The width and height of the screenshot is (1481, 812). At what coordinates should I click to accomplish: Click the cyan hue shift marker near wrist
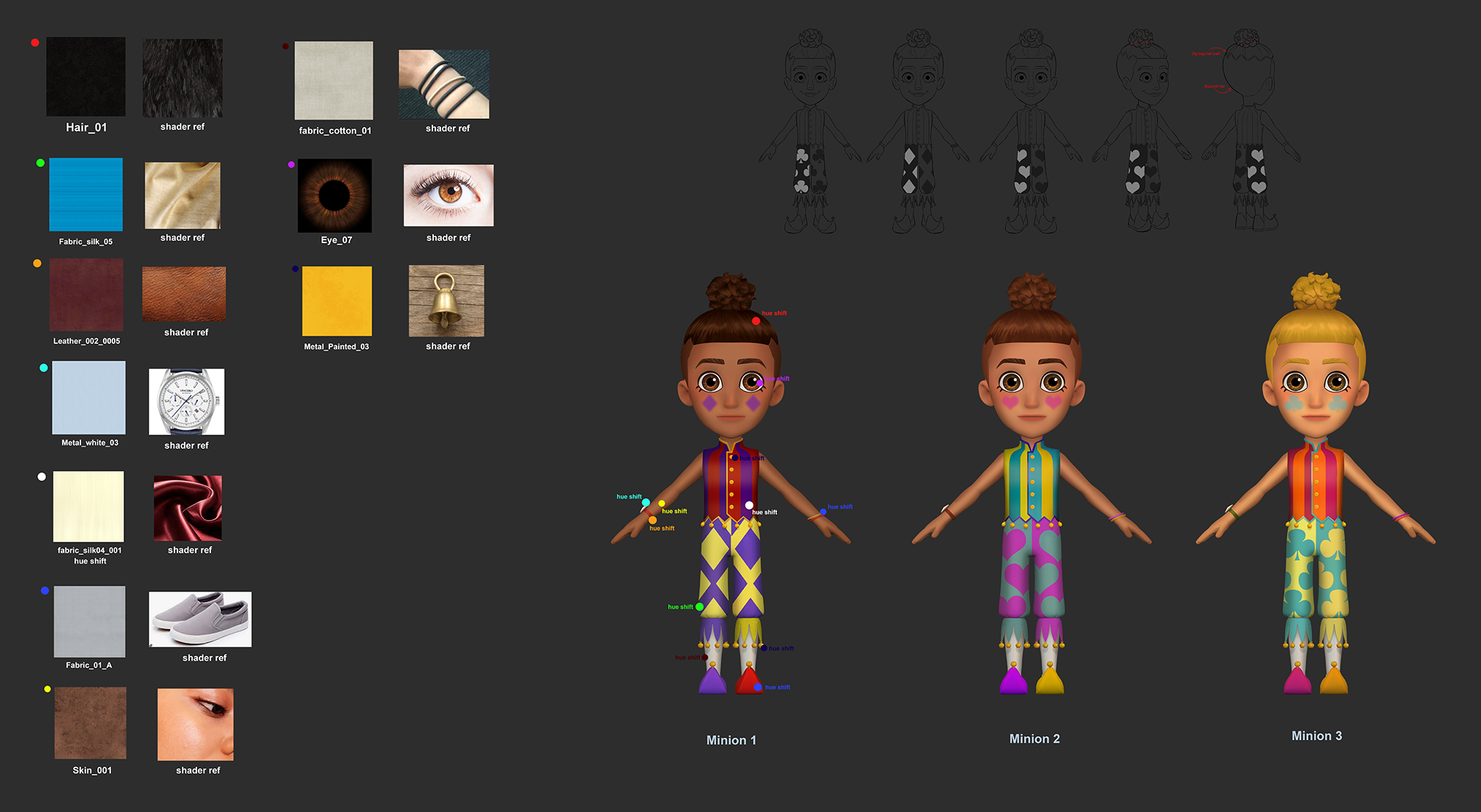pyautogui.click(x=646, y=502)
